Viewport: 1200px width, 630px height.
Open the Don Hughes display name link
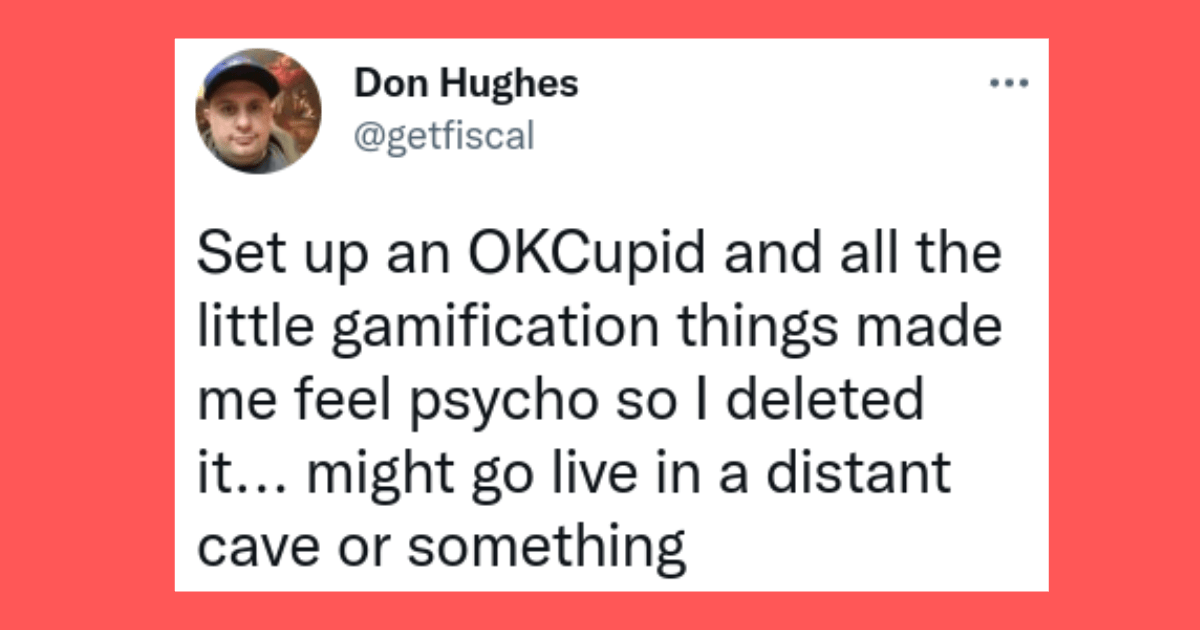pos(467,85)
